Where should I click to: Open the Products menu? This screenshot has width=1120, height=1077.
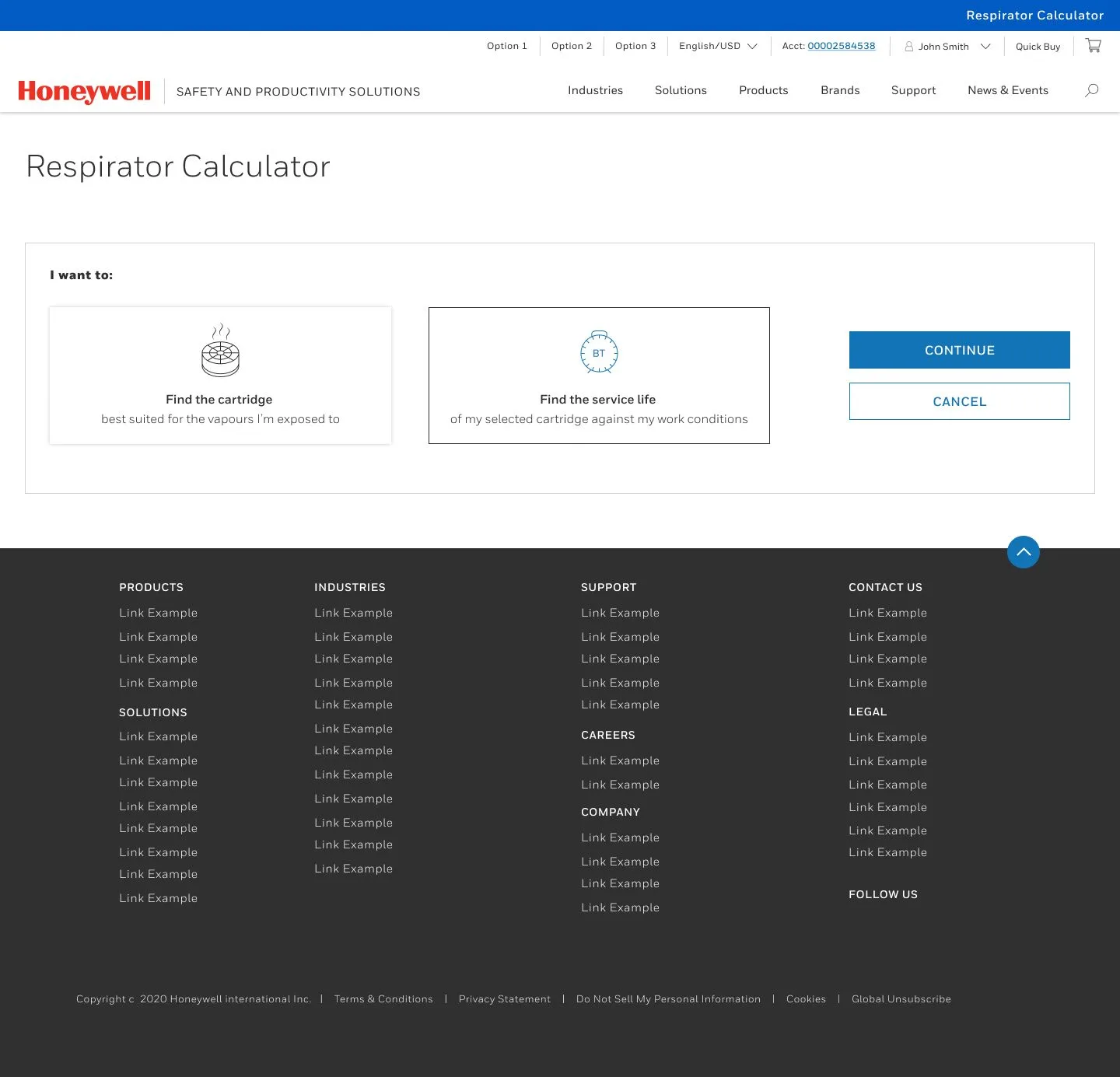tap(763, 90)
